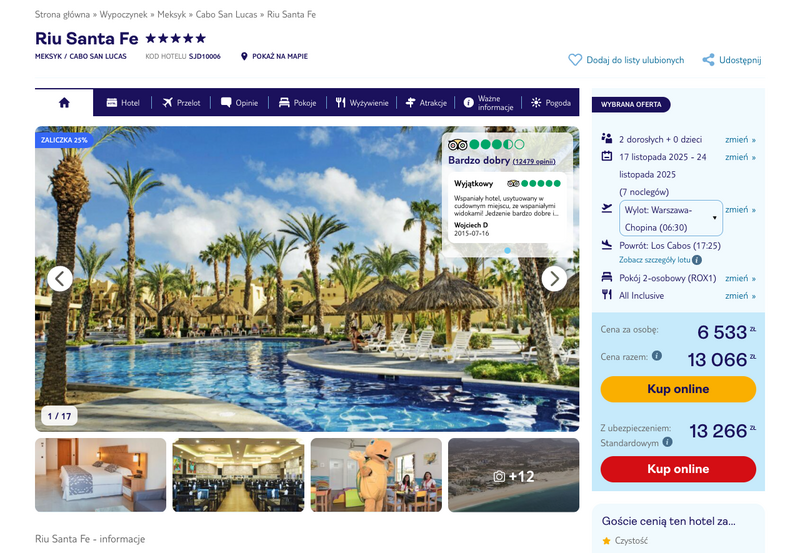800x553 pixels.
Task: Change travelers via zmień next to 2 dorosłych
Action: pos(740,139)
